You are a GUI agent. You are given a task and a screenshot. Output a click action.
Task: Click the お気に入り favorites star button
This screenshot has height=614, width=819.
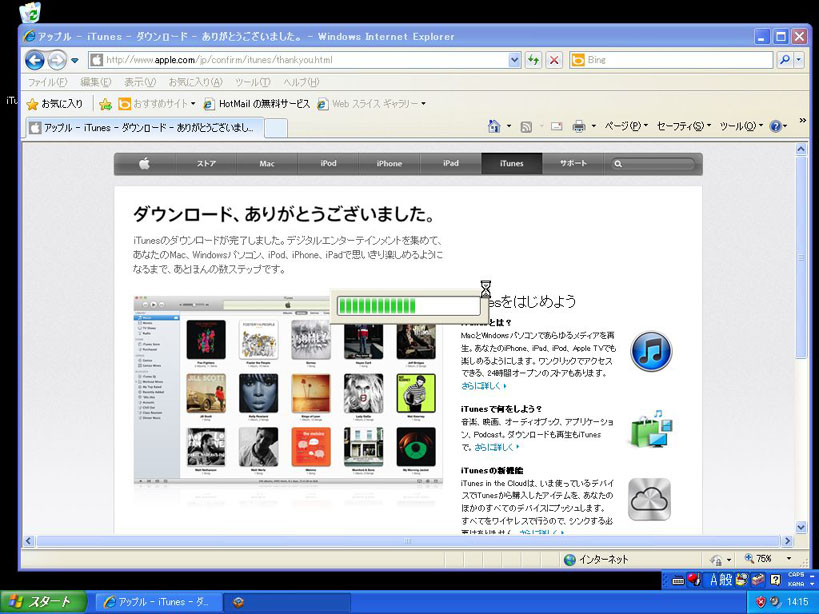[x=54, y=104]
